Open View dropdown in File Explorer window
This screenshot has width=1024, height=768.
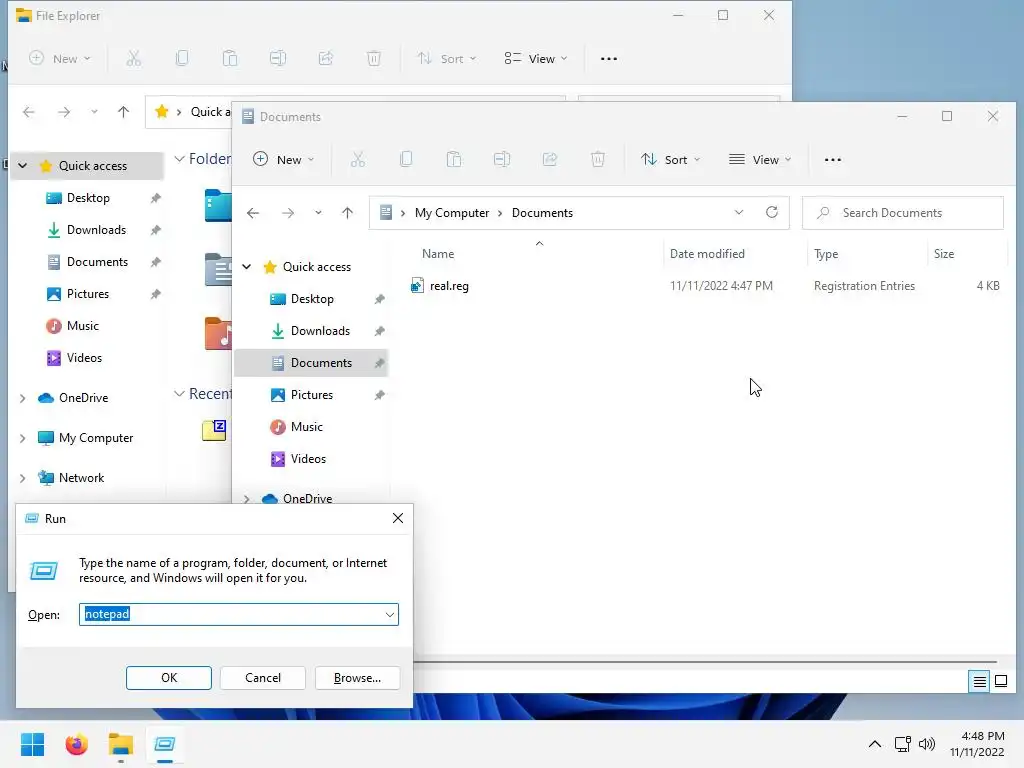536,59
